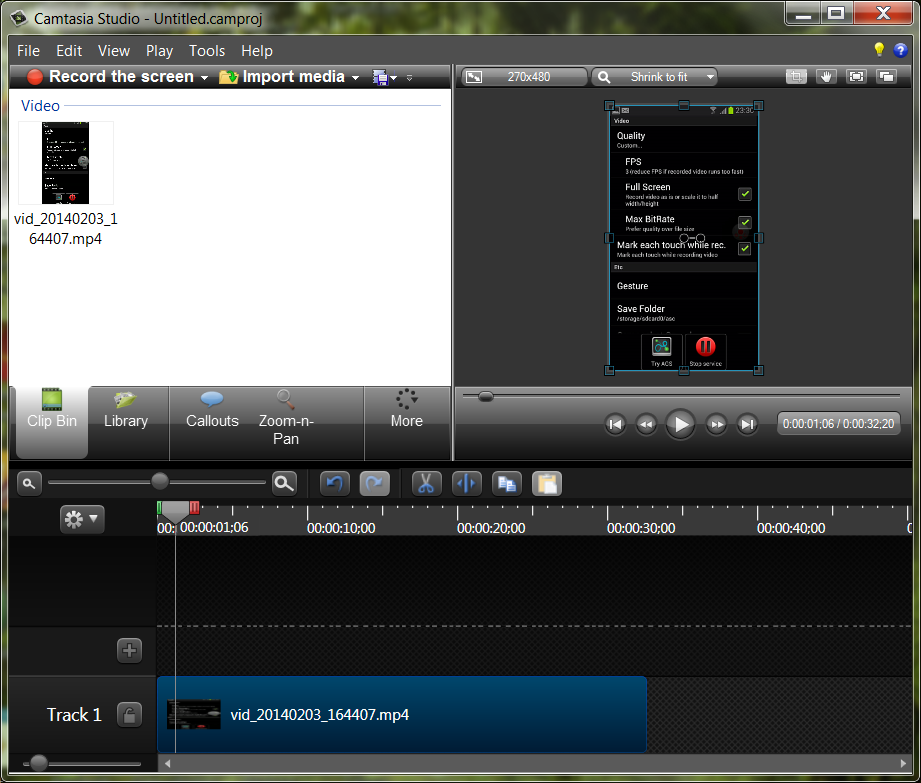Viewport: 921px width, 783px height.
Task: Open the View menu
Action: coord(114,51)
